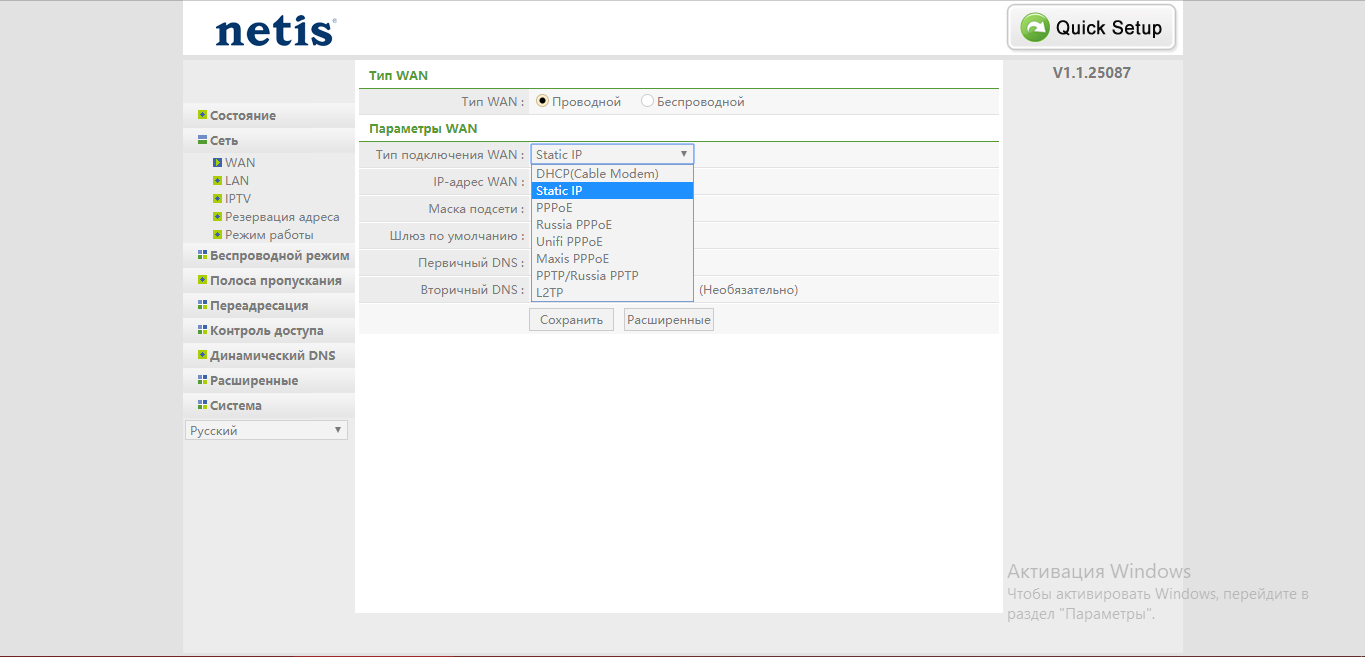Open Режим работы page
1365x657 pixels.
(269, 234)
